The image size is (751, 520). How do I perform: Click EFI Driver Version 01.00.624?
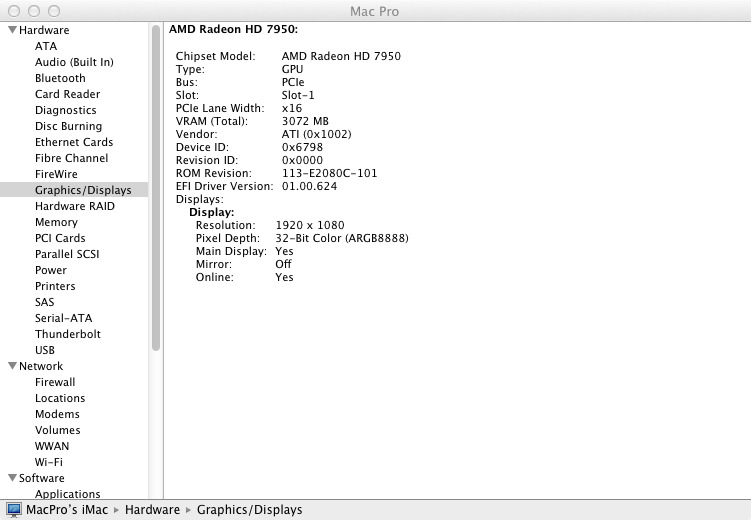click(x=309, y=186)
